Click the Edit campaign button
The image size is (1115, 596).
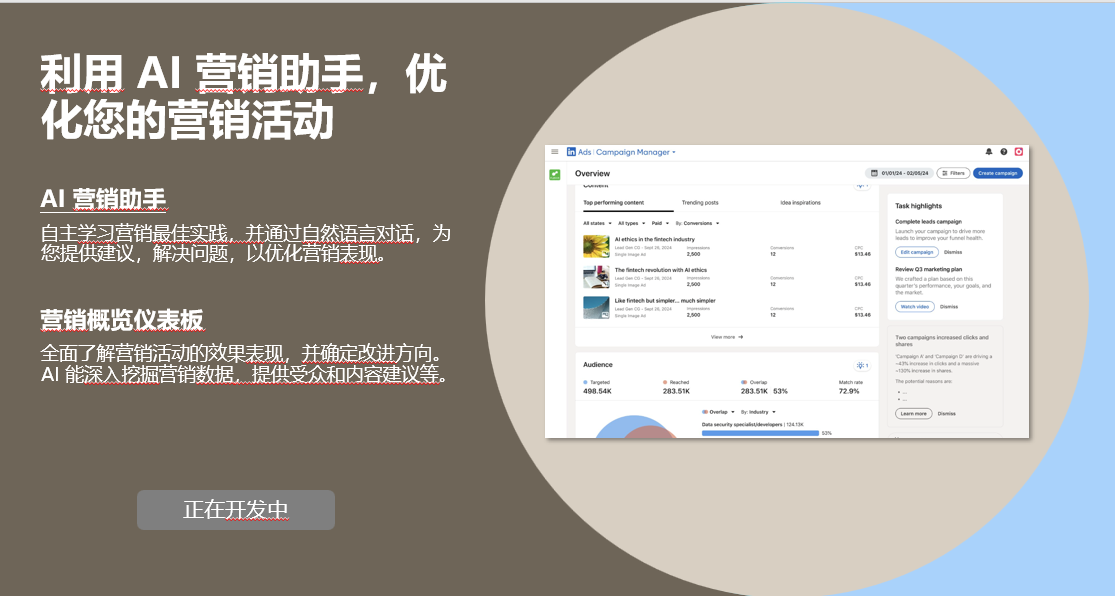point(917,252)
